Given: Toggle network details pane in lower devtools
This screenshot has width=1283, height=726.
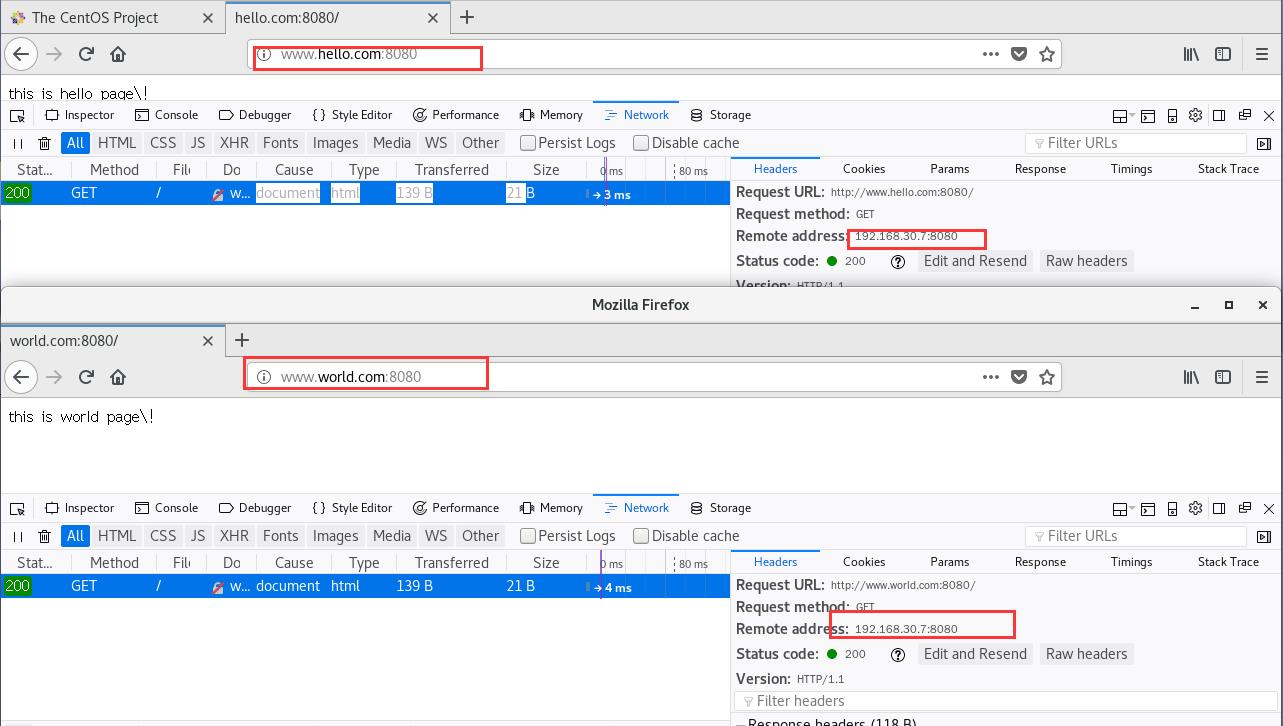Looking at the screenshot, I should (x=1264, y=536).
